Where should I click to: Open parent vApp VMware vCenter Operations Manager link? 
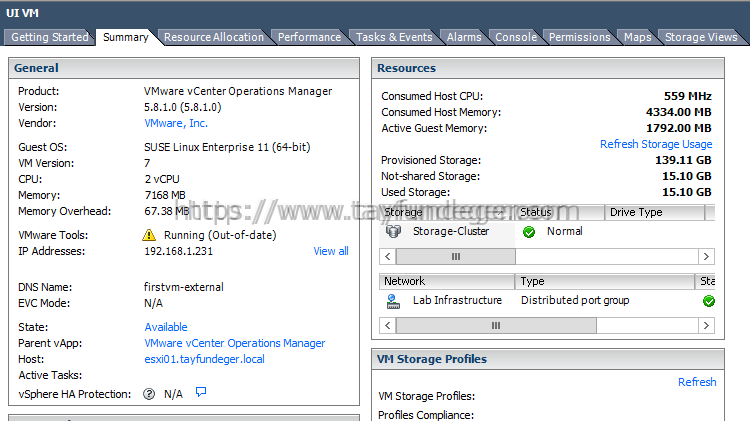pos(235,343)
